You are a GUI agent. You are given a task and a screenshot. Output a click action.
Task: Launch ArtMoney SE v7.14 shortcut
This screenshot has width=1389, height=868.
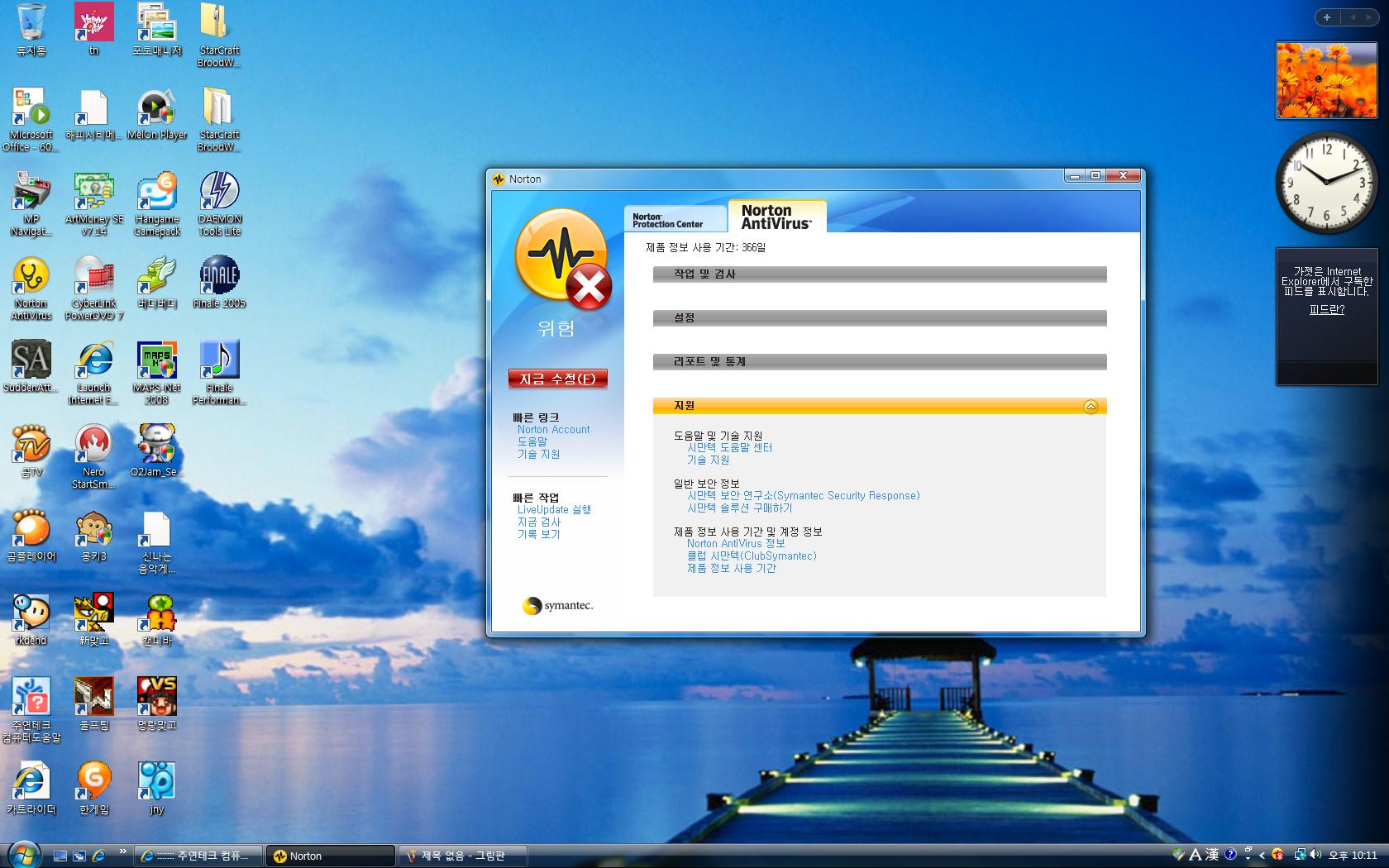pyautogui.click(x=94, y=204)
